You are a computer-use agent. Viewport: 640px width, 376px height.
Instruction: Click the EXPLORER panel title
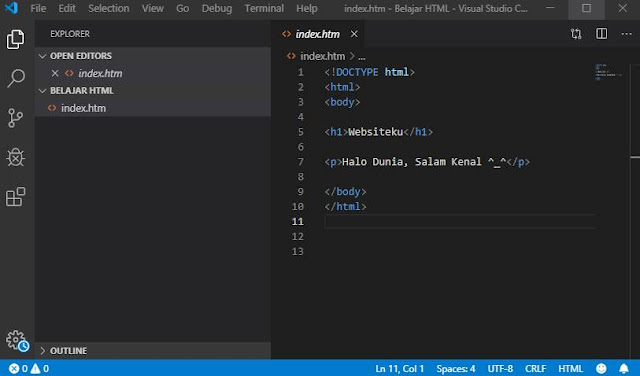tap(70, 34)
